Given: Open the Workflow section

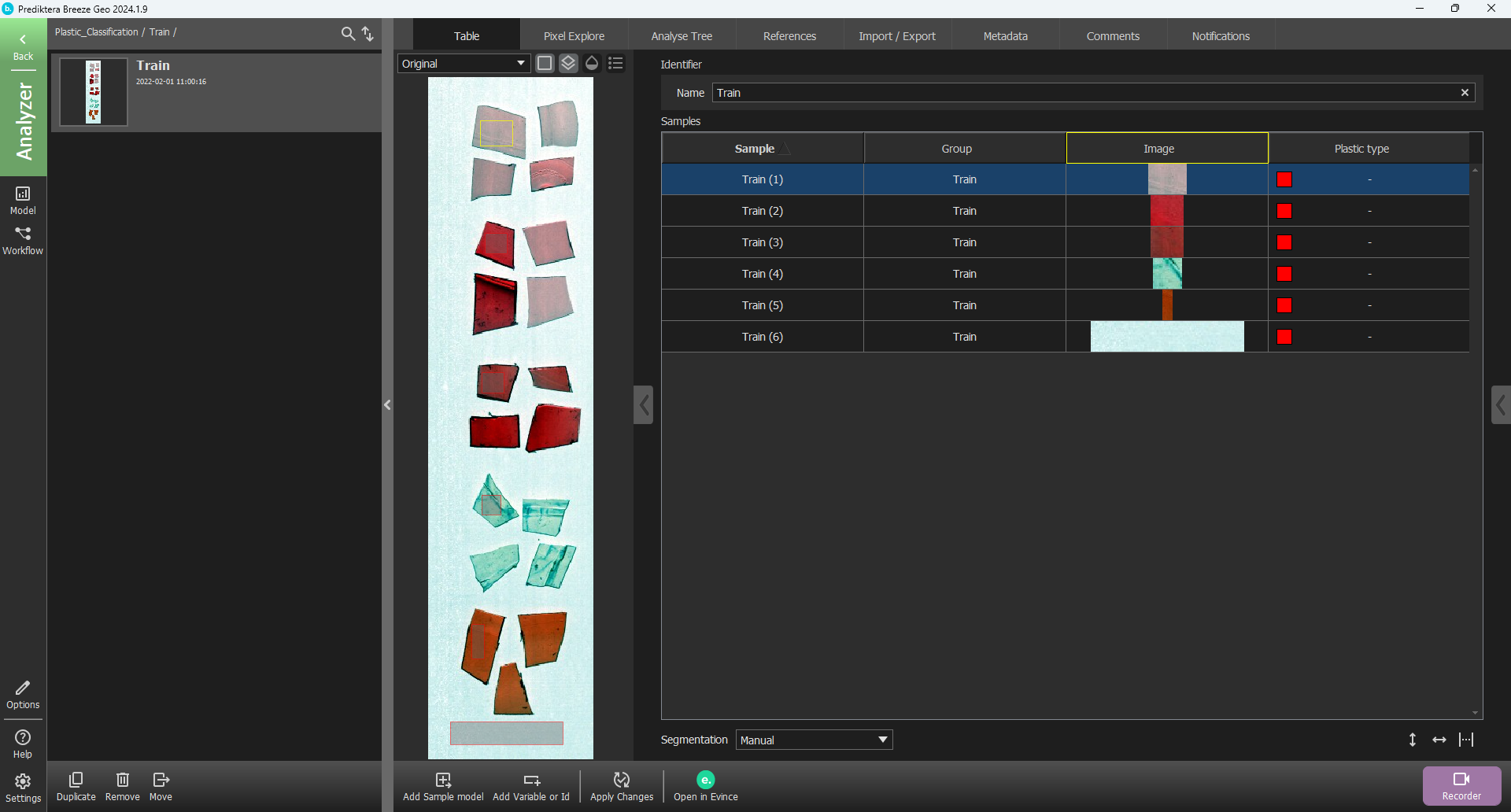Looking at the screenshot, I should 23,240.
